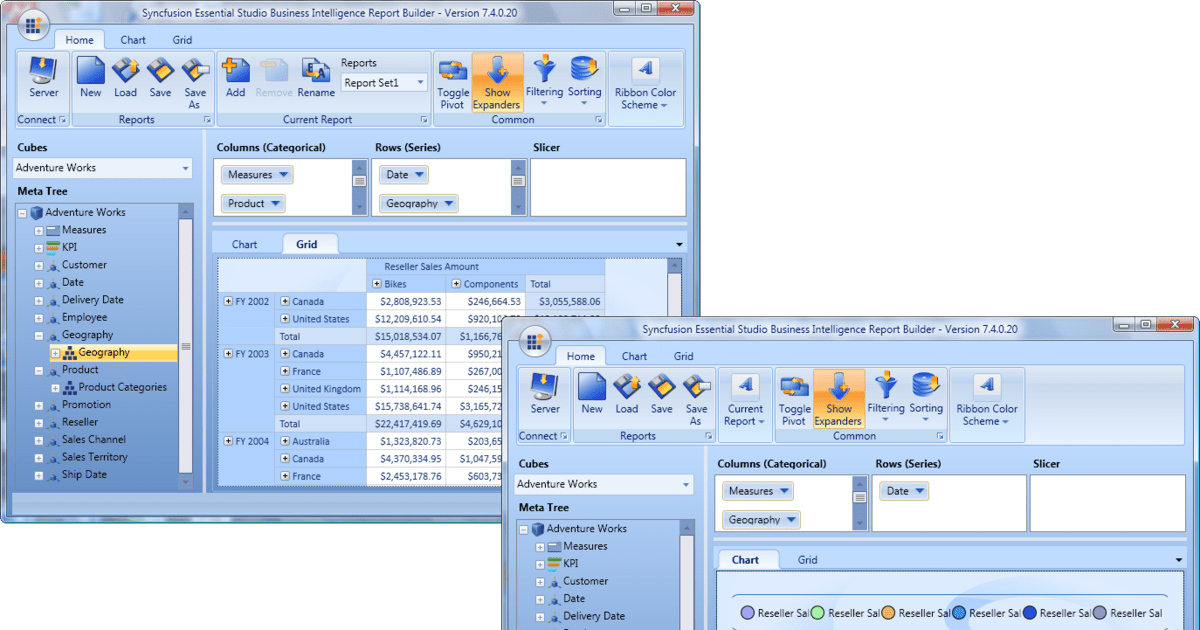Viewport: 1200px width, 630px height.
Task: Click the Add report icon
Action: click(235, 75)
